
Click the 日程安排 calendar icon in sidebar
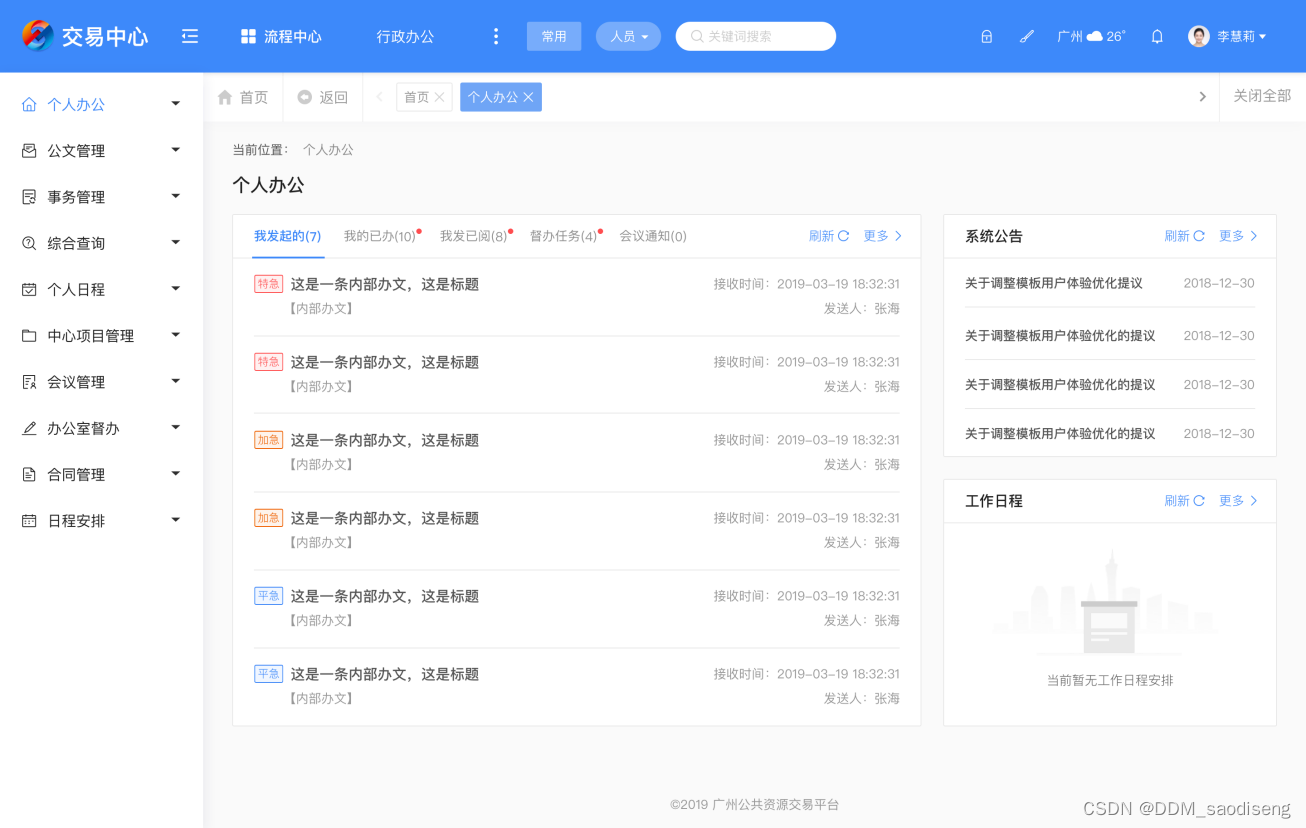(29, 521)
